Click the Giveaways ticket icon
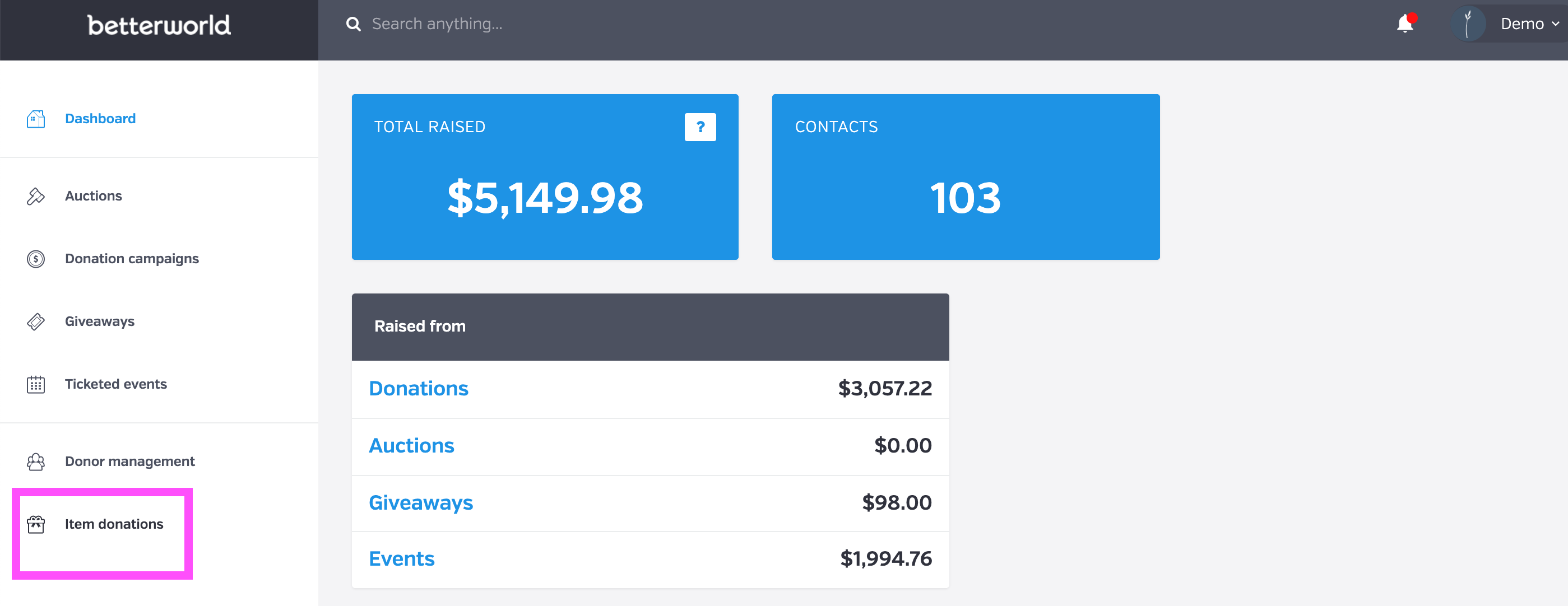The image size is (1568, 606). pos(36,321)
